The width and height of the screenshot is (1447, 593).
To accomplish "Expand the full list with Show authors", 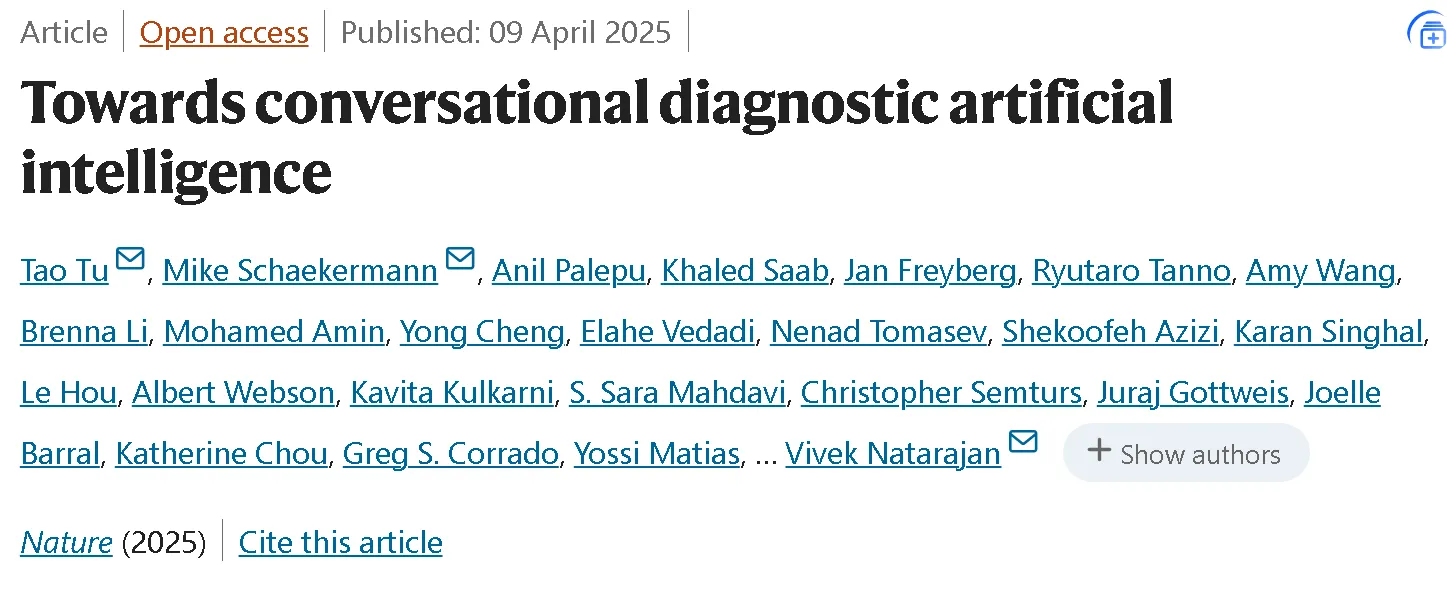I will pos(1186,453).
